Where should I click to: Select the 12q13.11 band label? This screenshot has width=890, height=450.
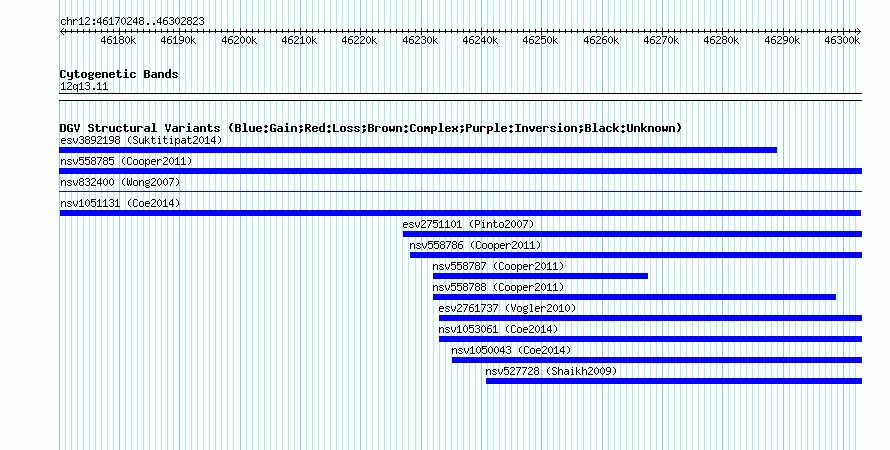point(84,87)
